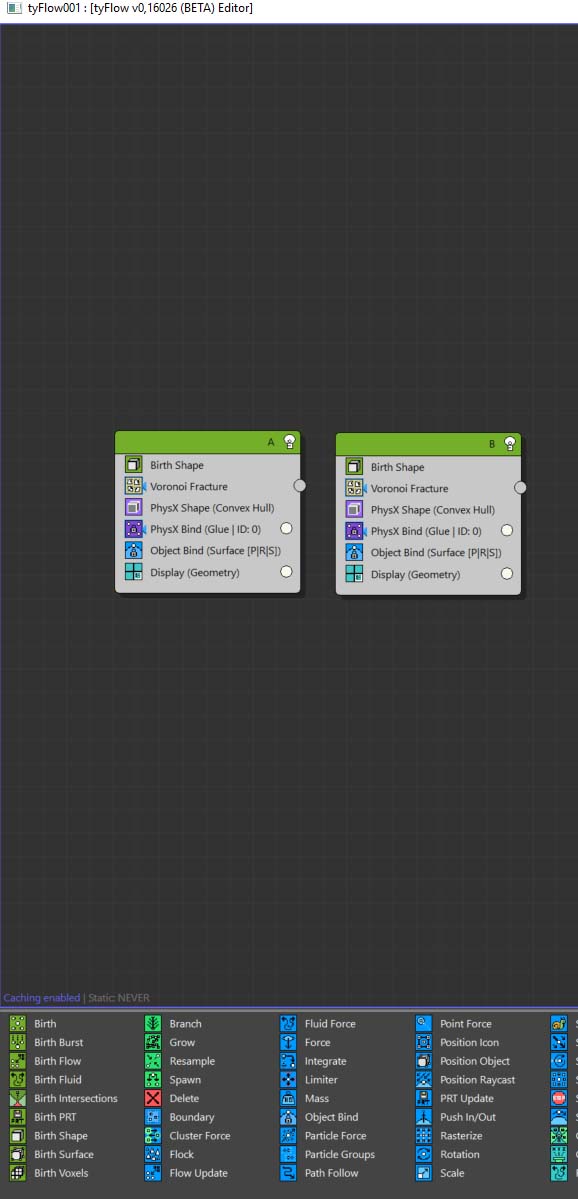Pick the Birth Burst operator from palette
This screenshot has height=1199, width=578.
tap(47, 1042)
